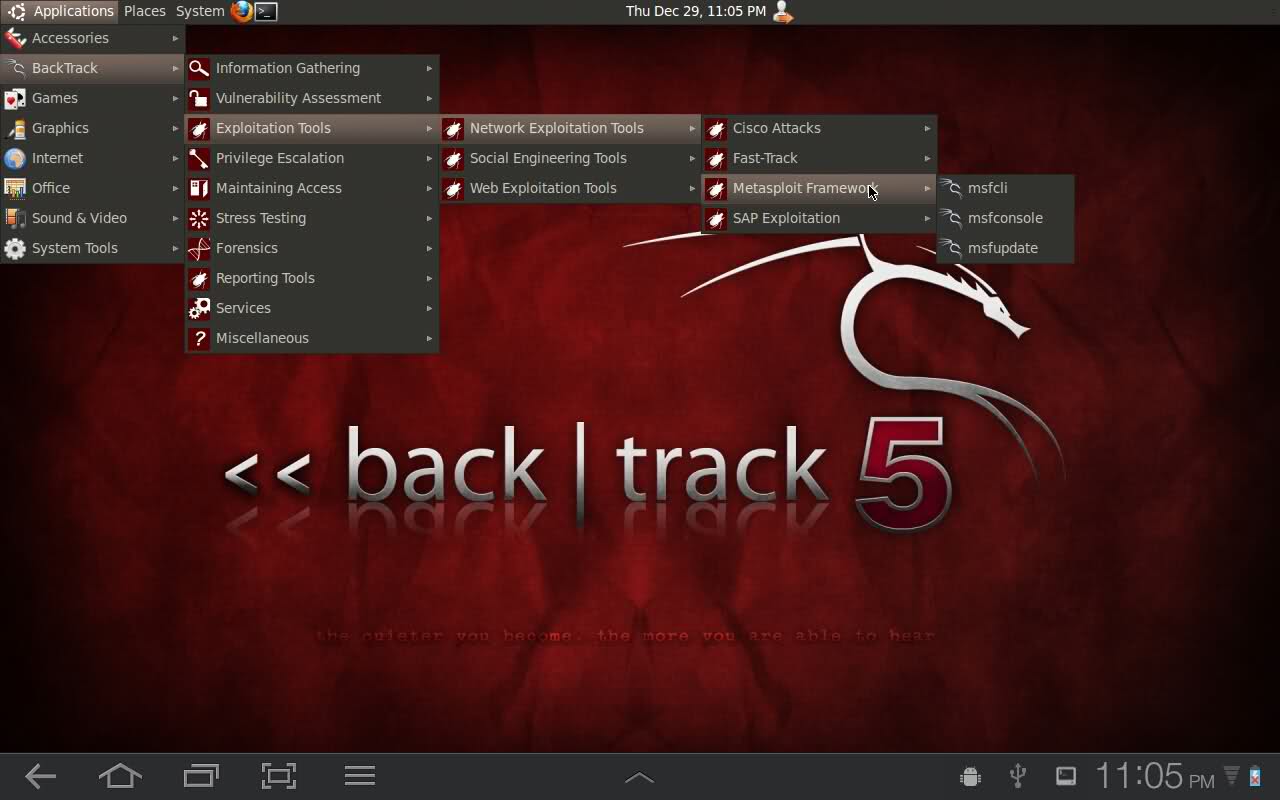Open the Cisco Attacks submenu

click(819, 128)
